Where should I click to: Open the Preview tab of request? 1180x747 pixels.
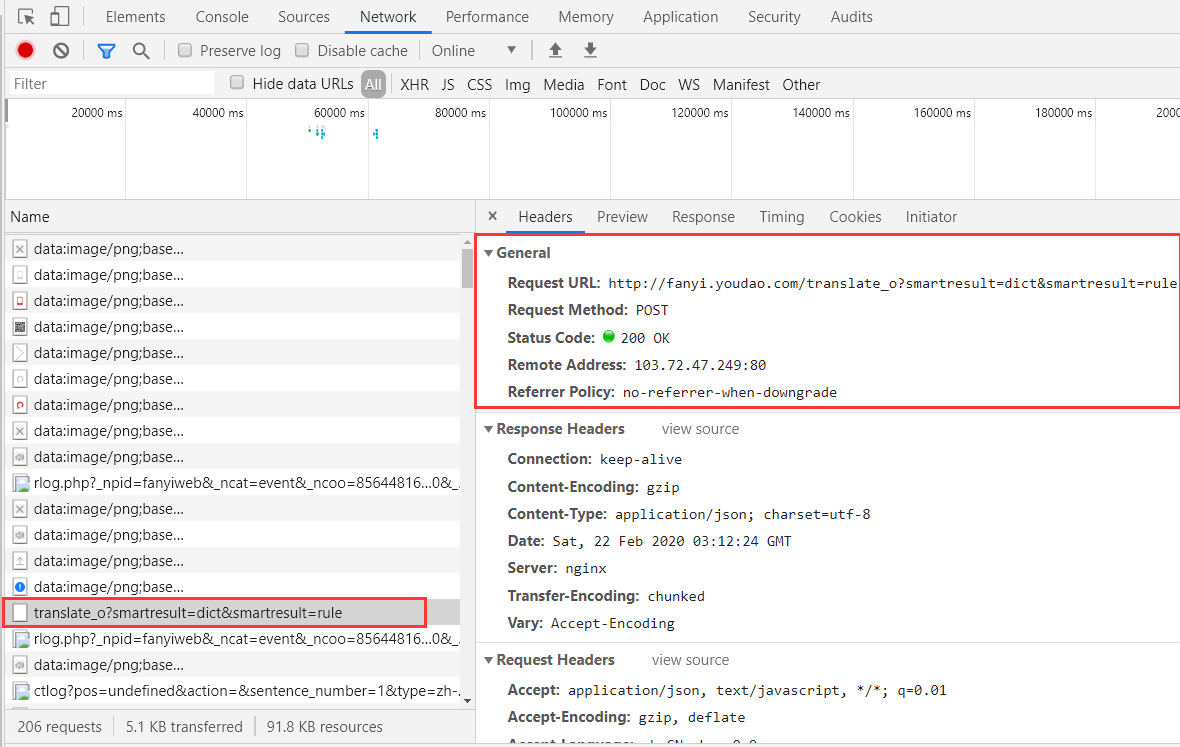pyautogui.click(x=622, y=216)
